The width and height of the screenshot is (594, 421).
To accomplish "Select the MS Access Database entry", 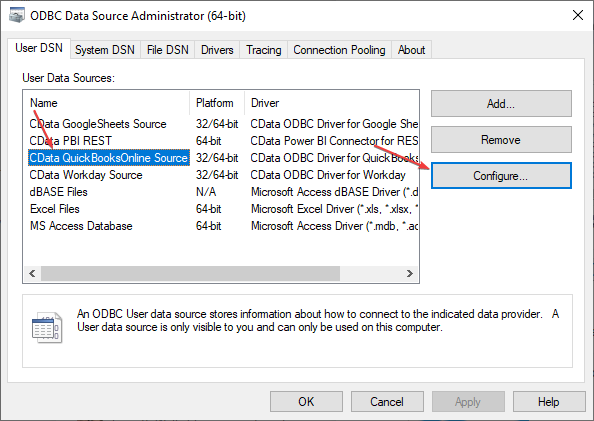I will (81, 226).
